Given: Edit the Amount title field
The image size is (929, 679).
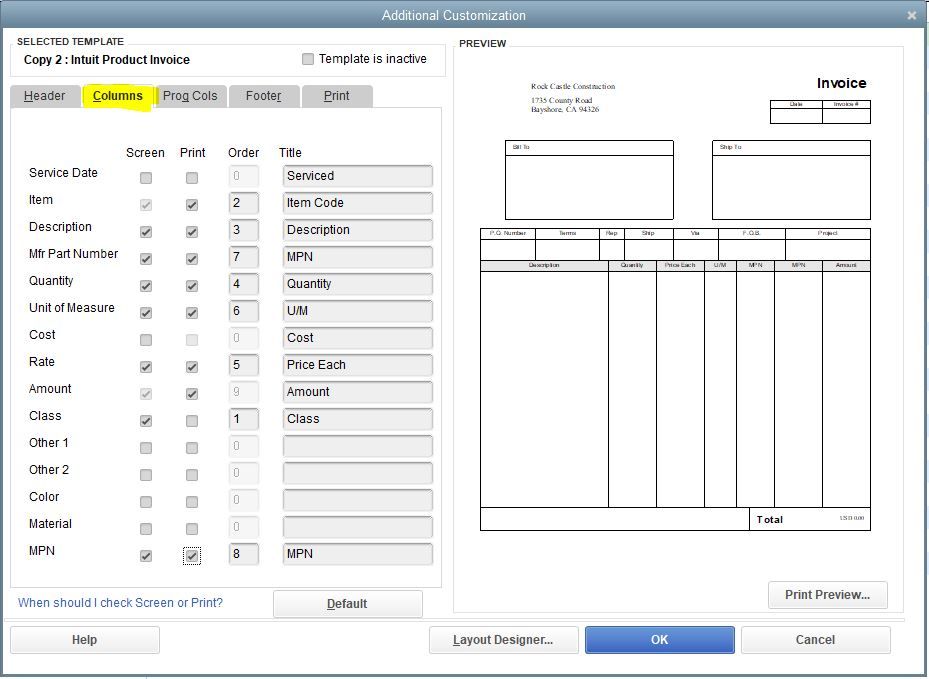Looking at the screenshot, I should click(x=358, y=392).
